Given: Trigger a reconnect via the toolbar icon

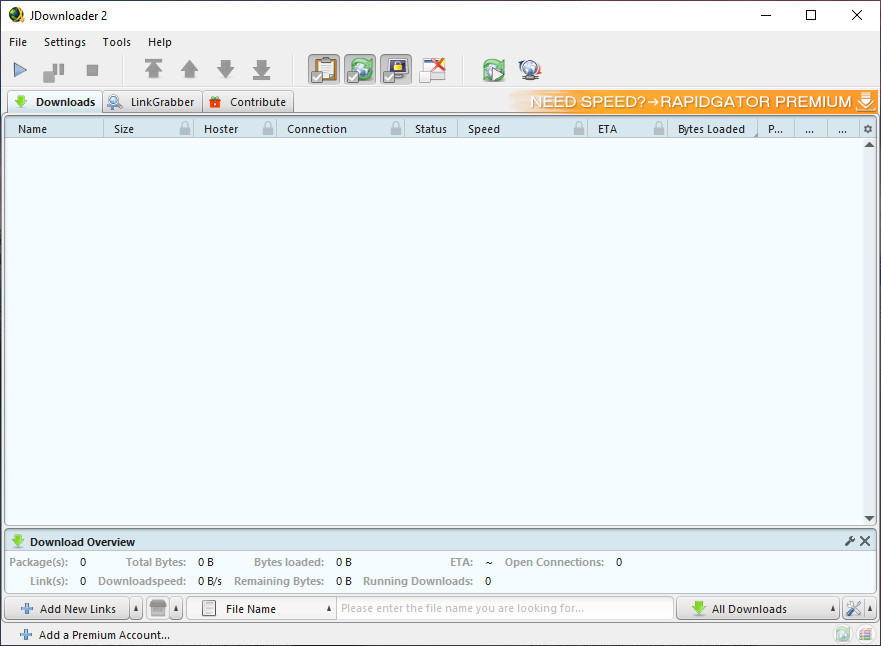Looking at the screenshot, I should (493, 69).
